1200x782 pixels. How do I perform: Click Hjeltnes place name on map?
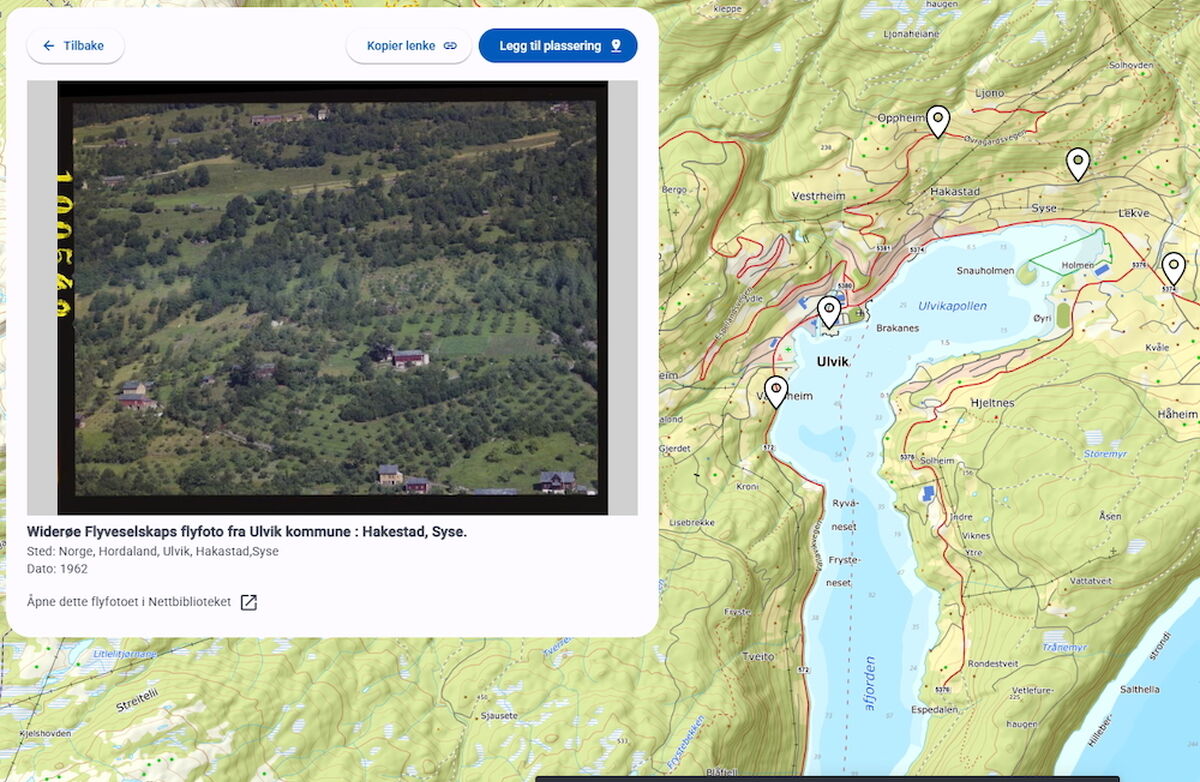pos(992,402)
